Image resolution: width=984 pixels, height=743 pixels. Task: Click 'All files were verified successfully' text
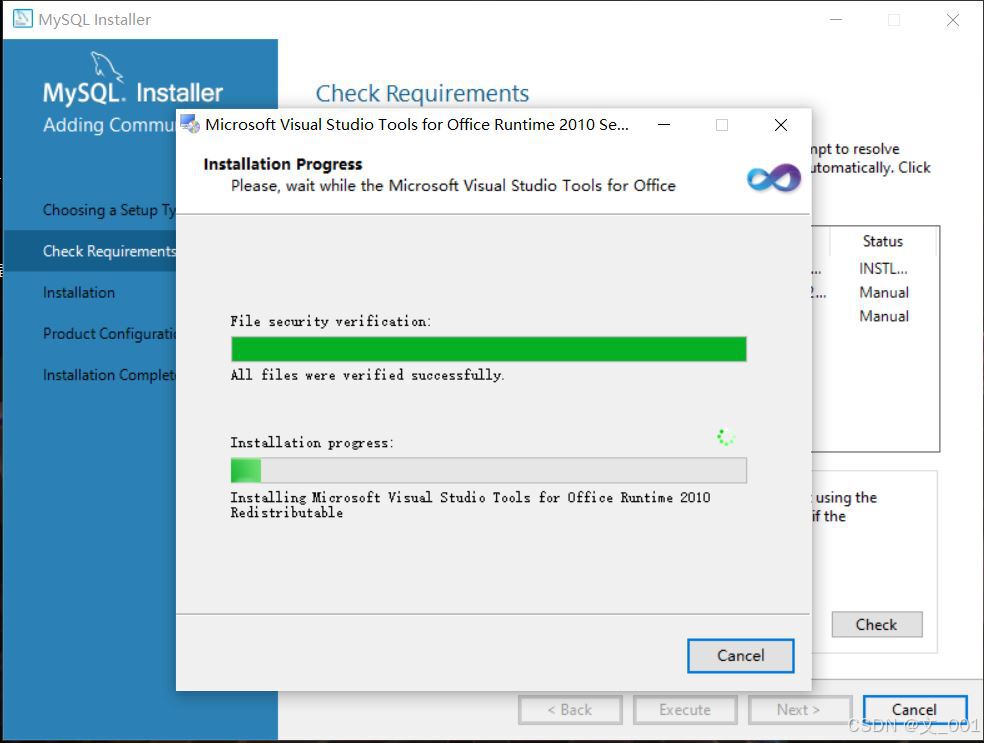(367, 375)
